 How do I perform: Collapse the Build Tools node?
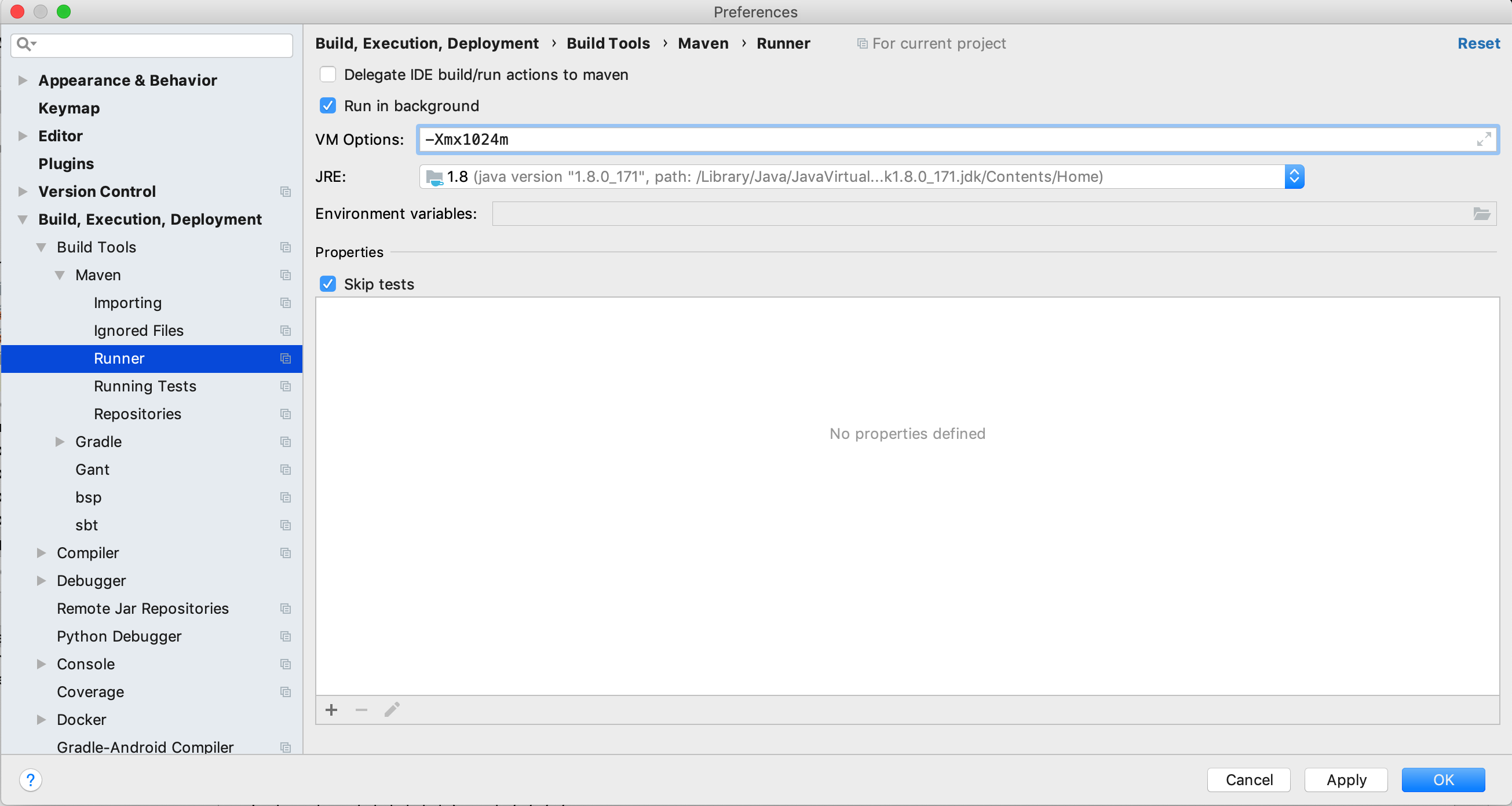(x=41, y=248)
